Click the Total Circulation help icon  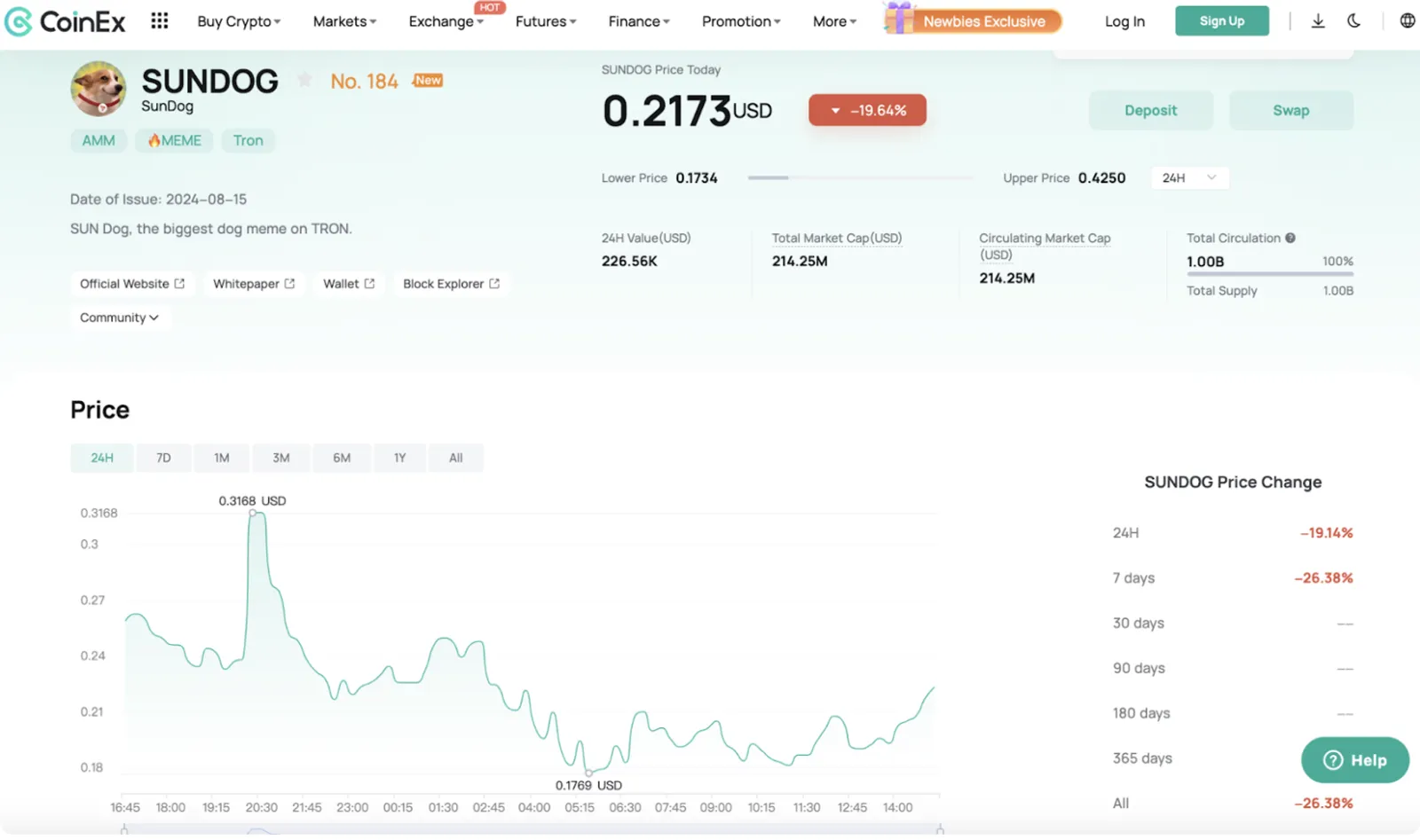coord(1290,238)
